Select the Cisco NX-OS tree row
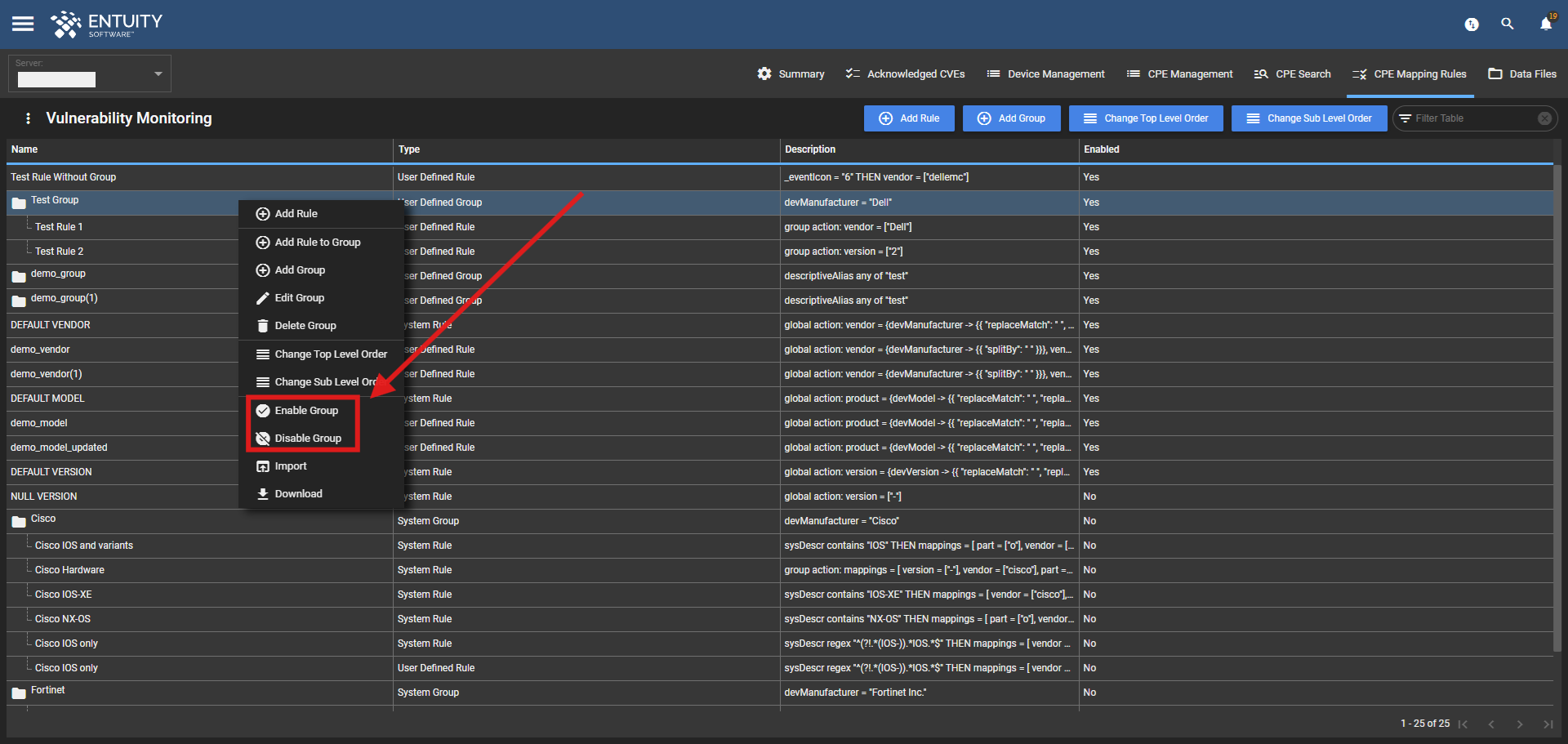1568x744 pixels. 780,619
